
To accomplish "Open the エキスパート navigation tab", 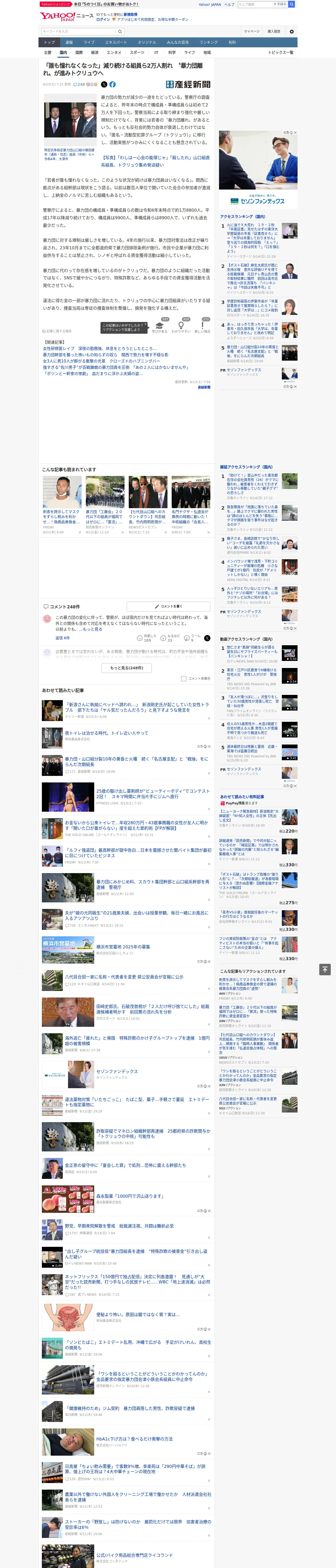I will (x=116, y=43).
